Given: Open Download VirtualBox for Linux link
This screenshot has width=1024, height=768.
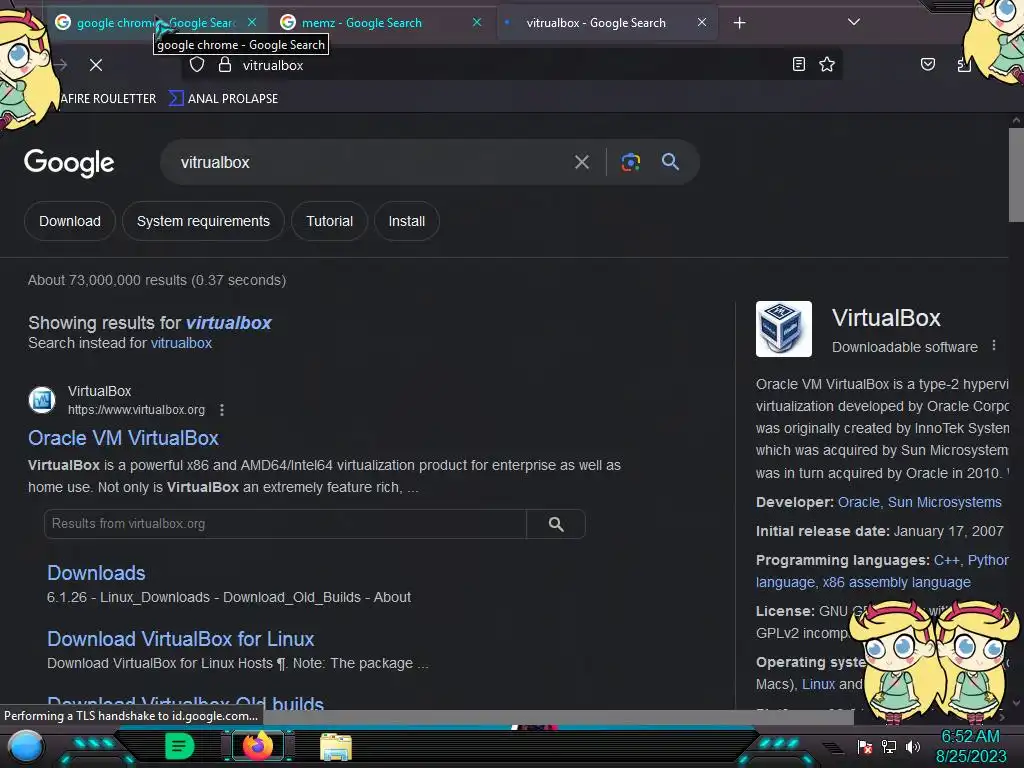Looking at the screenshot, I should click(180, 639).
